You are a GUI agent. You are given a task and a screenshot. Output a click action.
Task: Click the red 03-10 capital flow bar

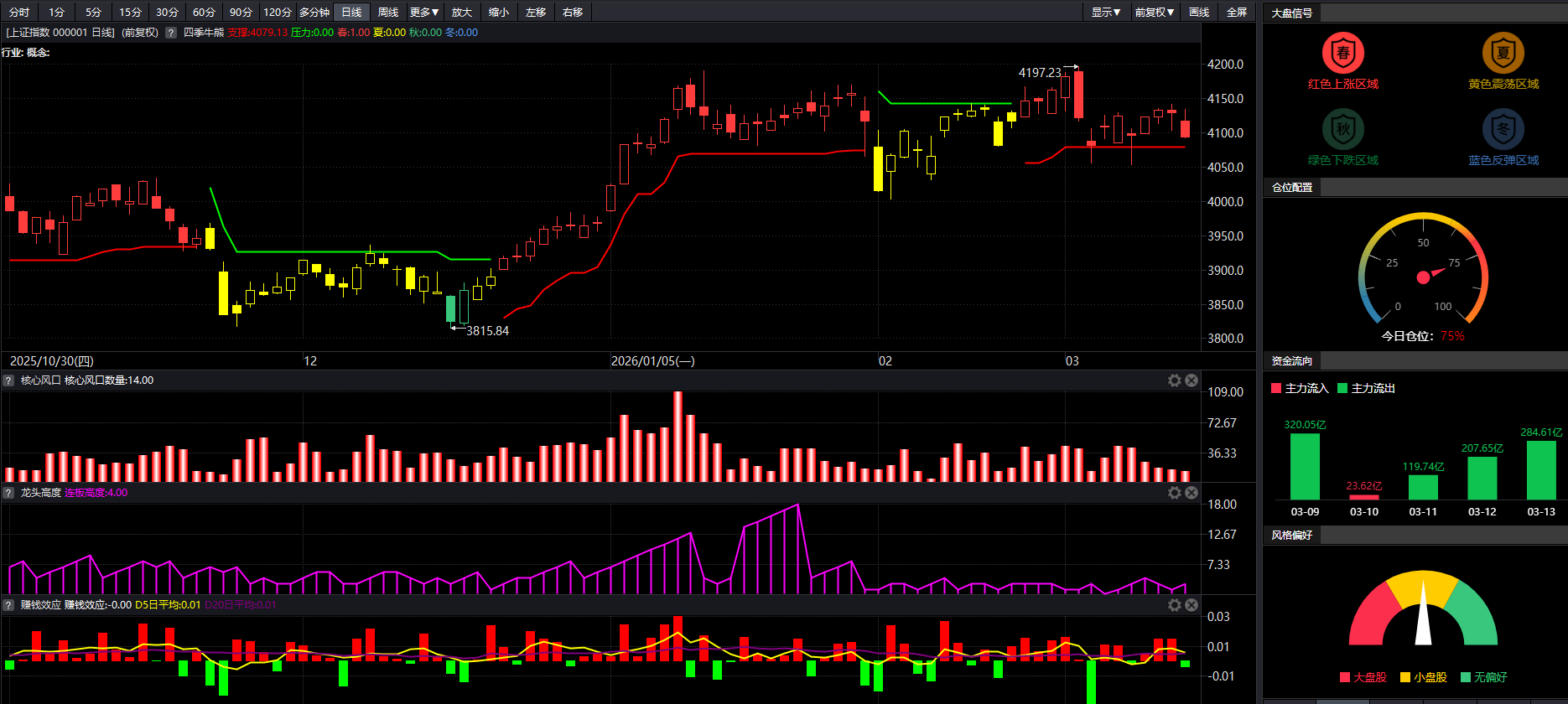(1364, 497)
